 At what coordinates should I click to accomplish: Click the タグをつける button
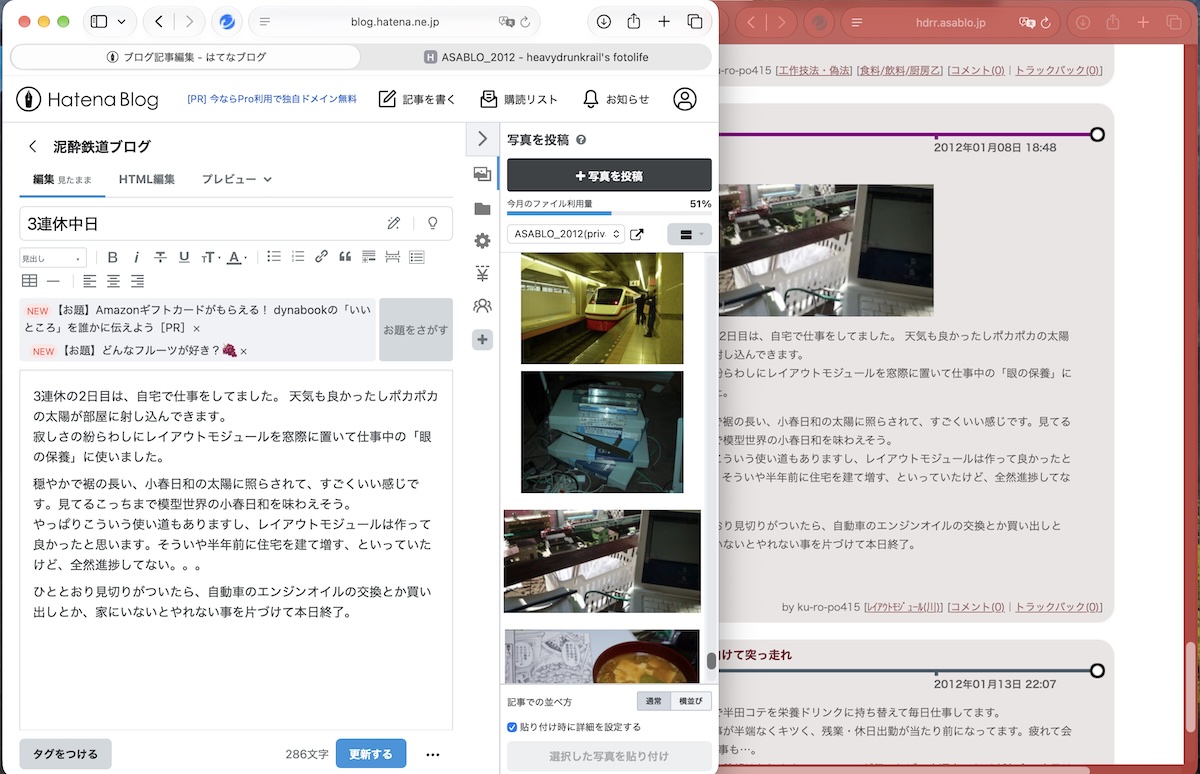[x=65, y=754]
